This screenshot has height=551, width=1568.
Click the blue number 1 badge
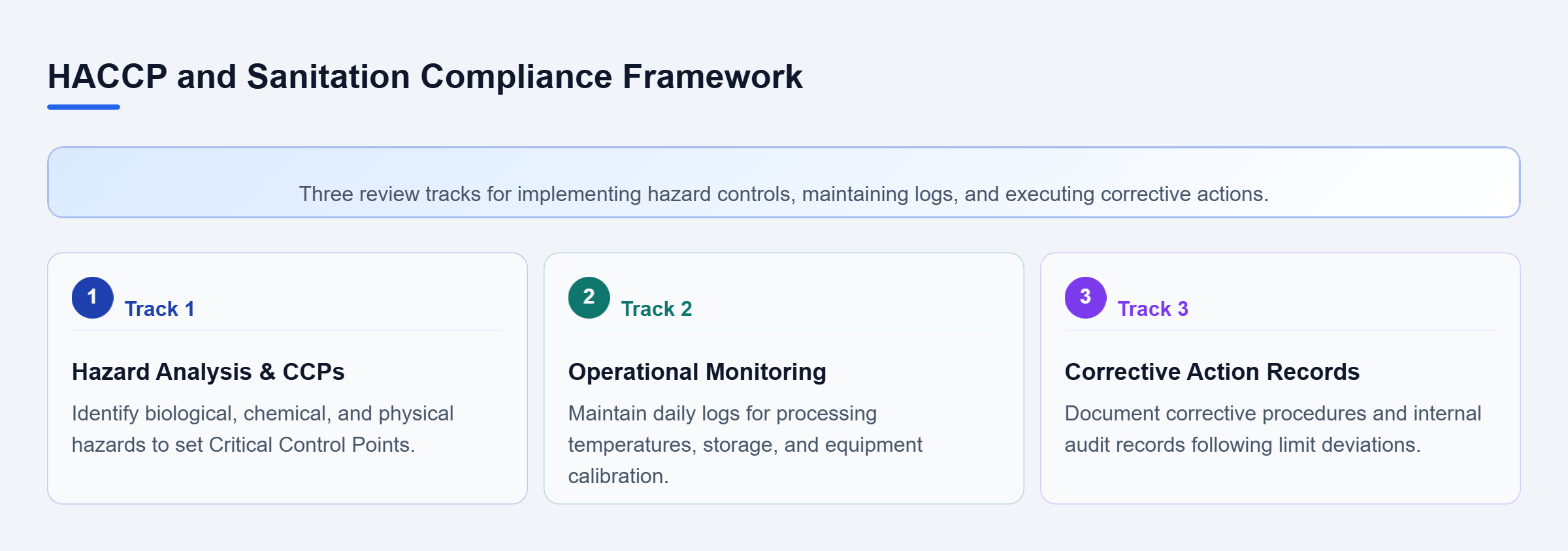pyautogui.click(x=93, y=298)
